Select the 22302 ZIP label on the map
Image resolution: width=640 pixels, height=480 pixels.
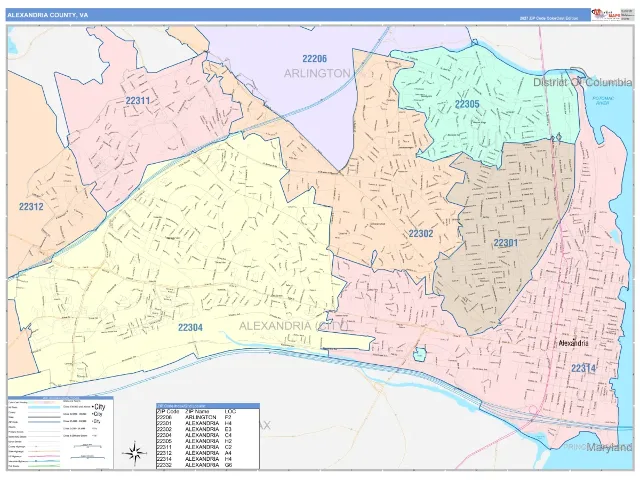(x=421, y=233)
